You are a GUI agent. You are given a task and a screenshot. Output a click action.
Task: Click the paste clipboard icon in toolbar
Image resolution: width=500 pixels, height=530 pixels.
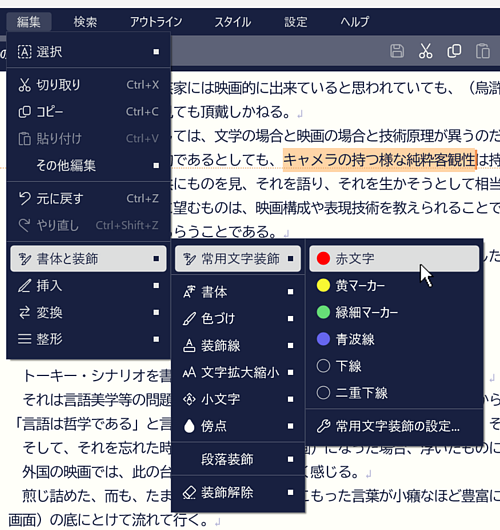482,51
